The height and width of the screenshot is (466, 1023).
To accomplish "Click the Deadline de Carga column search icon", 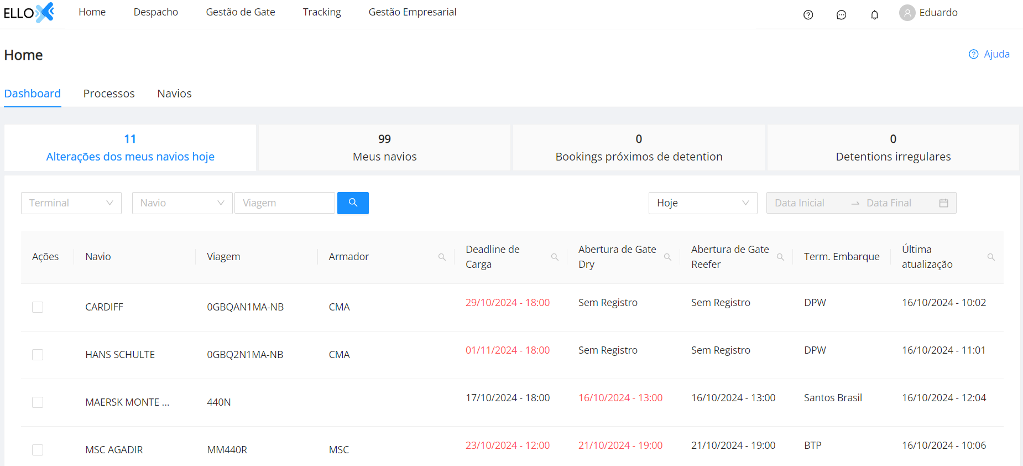I will click(554, 257).
